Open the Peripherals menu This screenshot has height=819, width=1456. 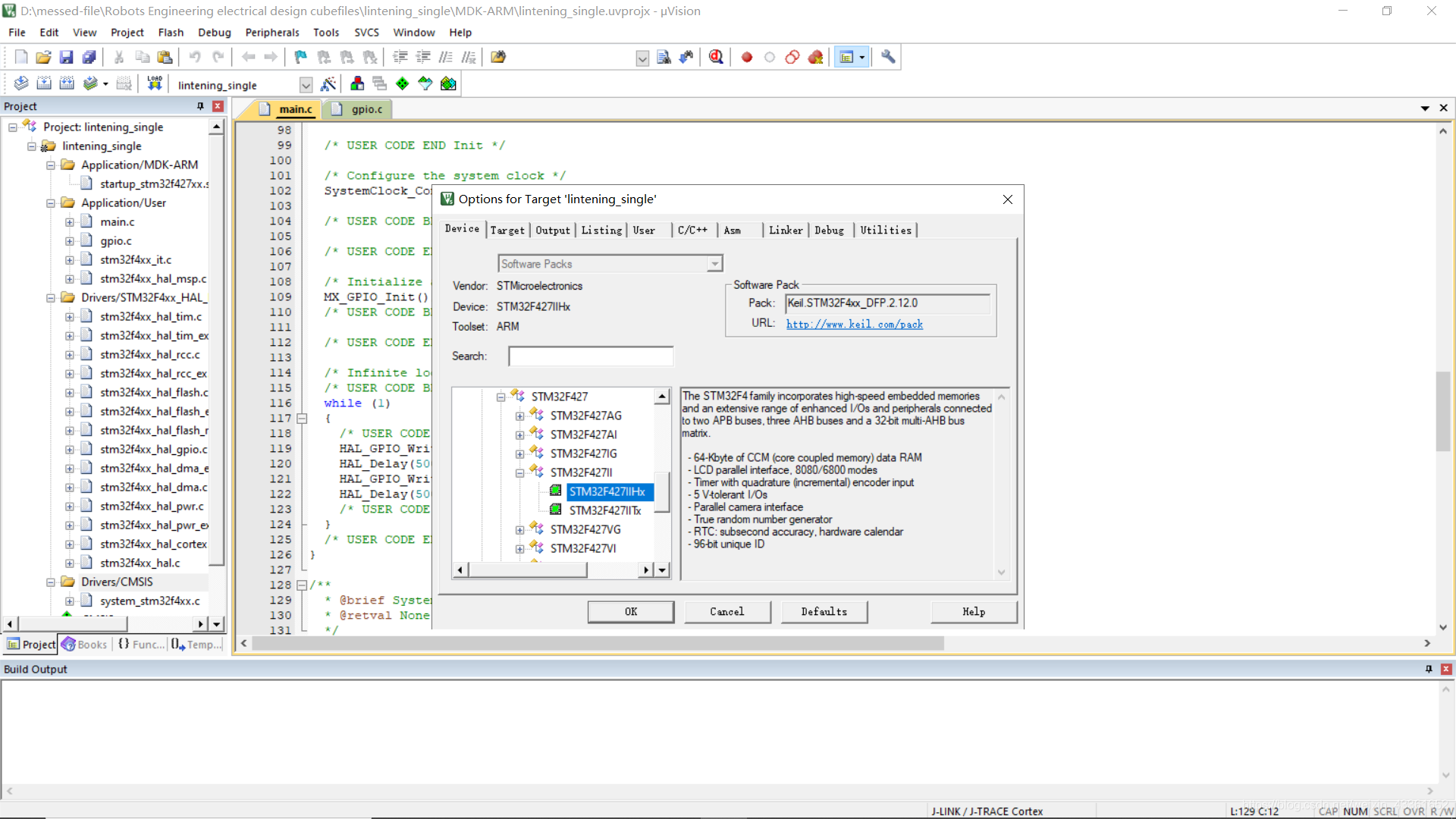point(272,32)
